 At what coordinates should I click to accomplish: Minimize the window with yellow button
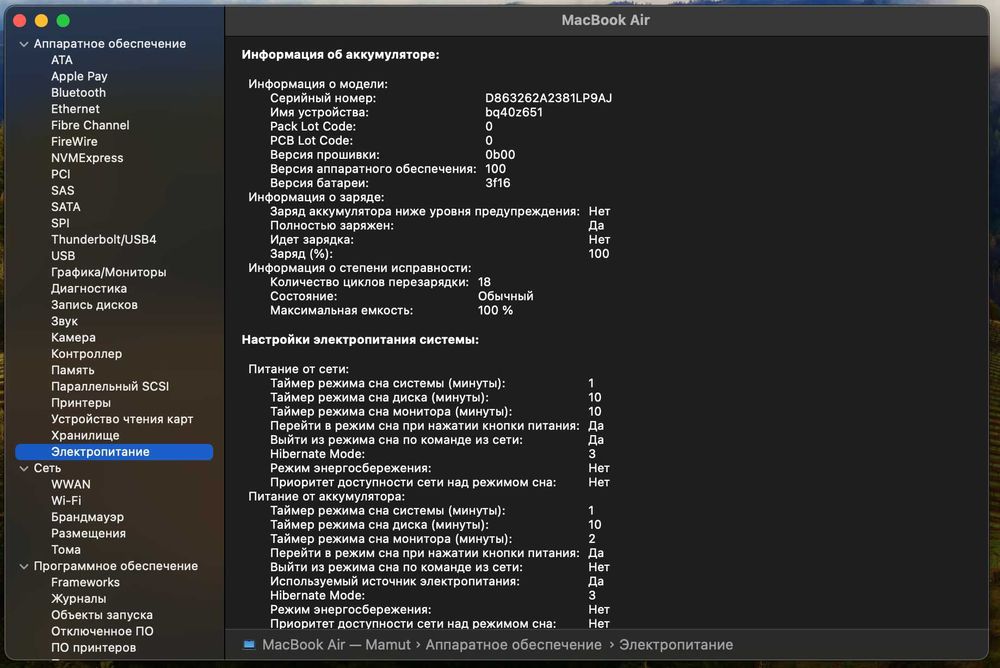(41, 21)
